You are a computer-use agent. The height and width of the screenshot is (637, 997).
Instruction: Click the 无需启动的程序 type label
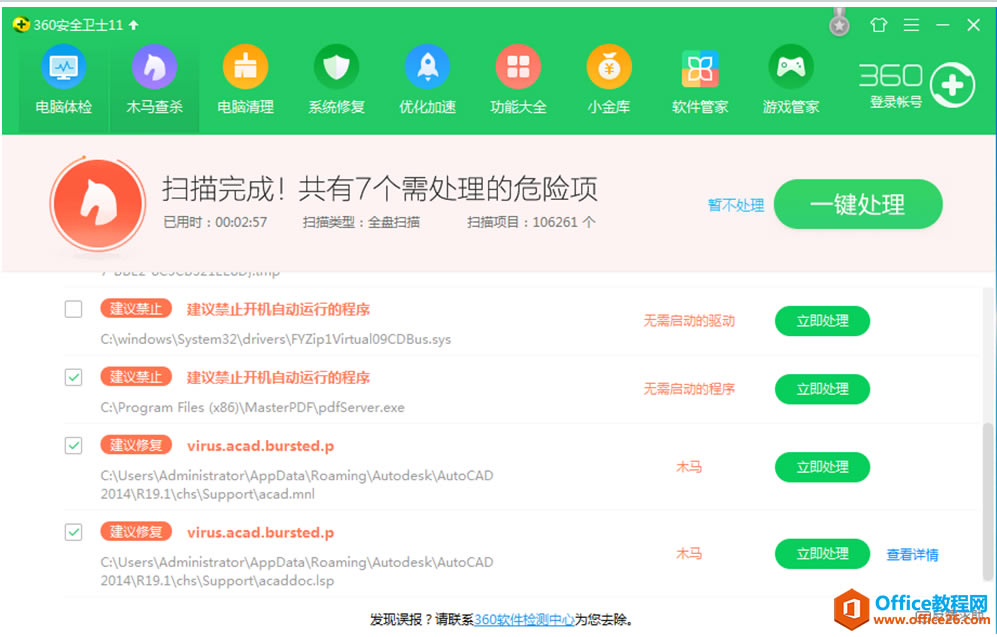(x=689, y=389)
